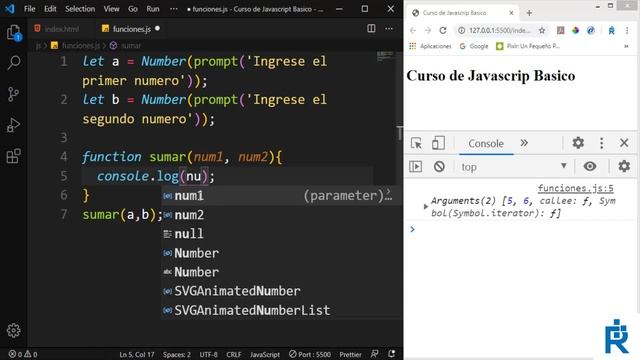Open the Extensions view
The image size is (640, 360).
pos(13,156)
